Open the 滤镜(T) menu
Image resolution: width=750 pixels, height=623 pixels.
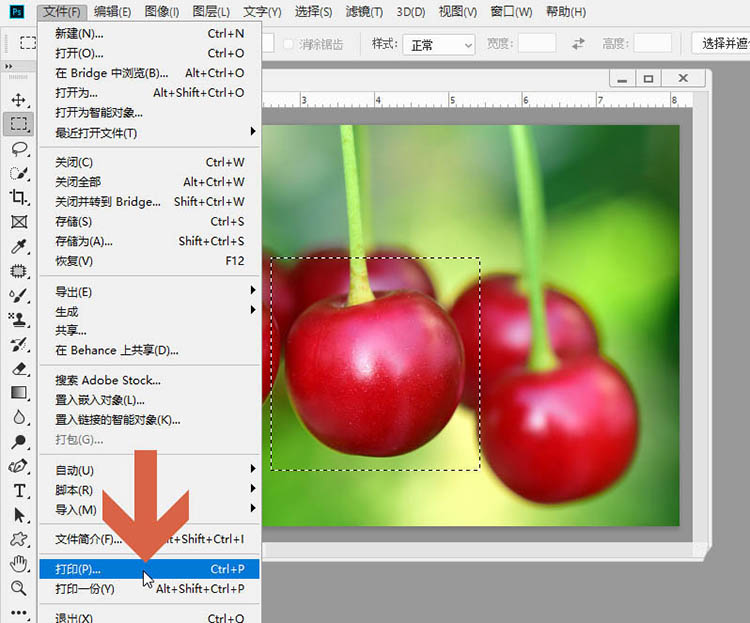364,11
